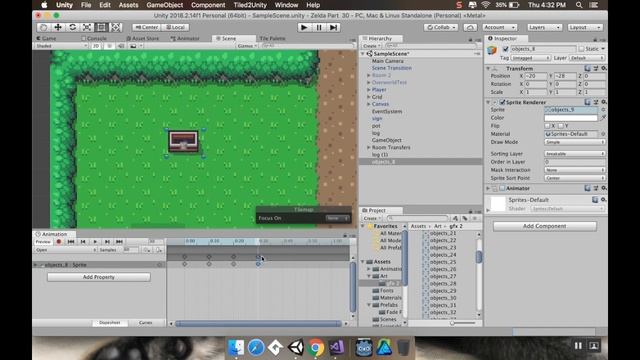Go to previous keyframe in Animation window
Viewport: 640px width, 360px height.
pyautogui.click(x=83, y=242)
